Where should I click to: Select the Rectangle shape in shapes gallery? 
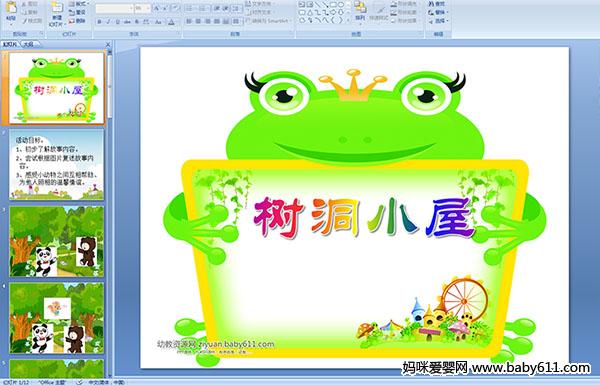(333, 5)
